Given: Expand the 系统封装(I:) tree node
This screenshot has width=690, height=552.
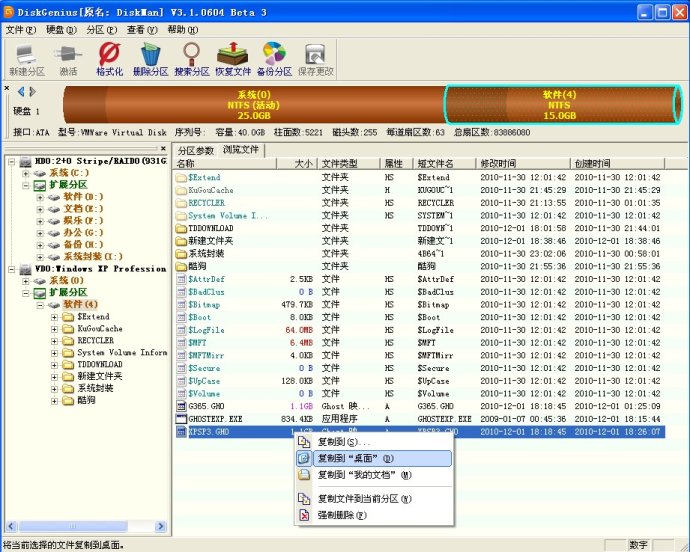Looking at the screenshot, I should tap(40, 257).
